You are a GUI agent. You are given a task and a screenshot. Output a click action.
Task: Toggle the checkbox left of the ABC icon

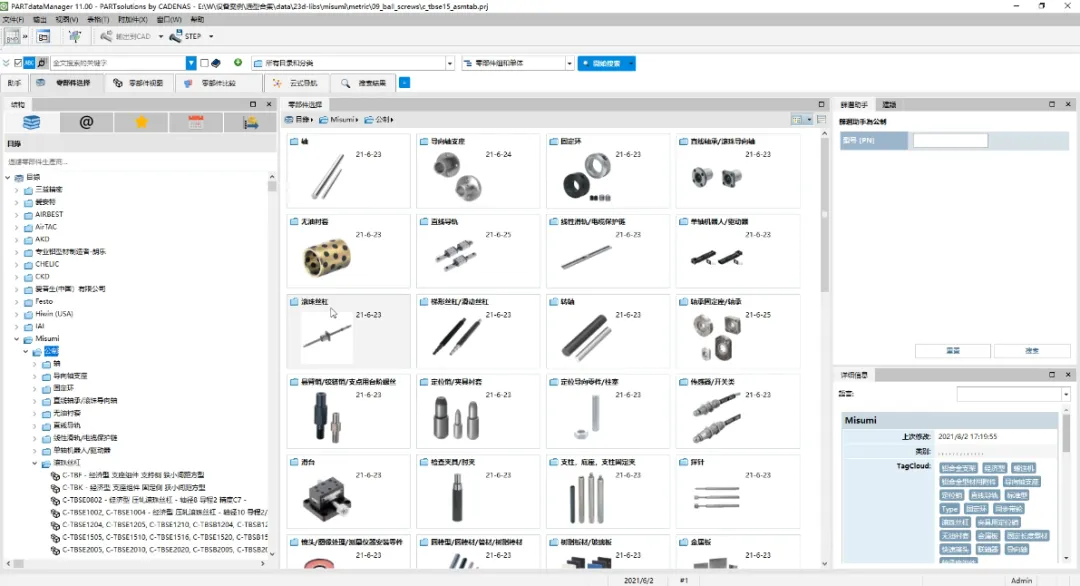pos(18,63)
